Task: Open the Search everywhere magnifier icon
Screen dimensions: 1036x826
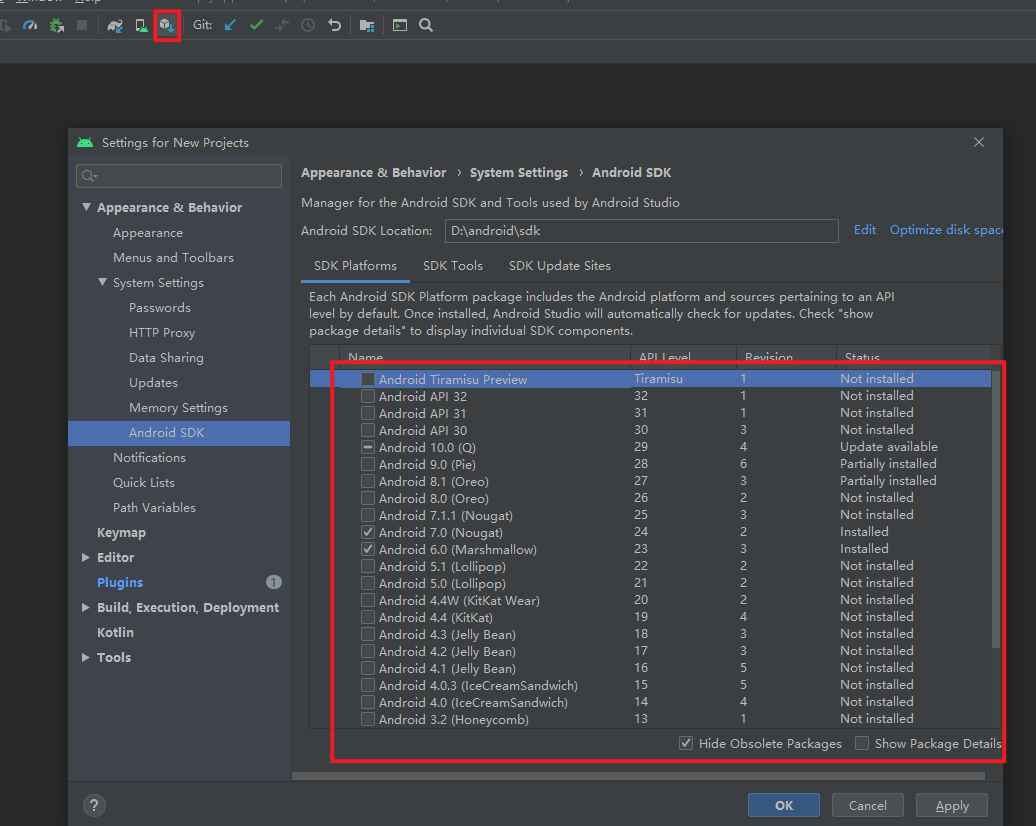Action: (x=425, y=25)
